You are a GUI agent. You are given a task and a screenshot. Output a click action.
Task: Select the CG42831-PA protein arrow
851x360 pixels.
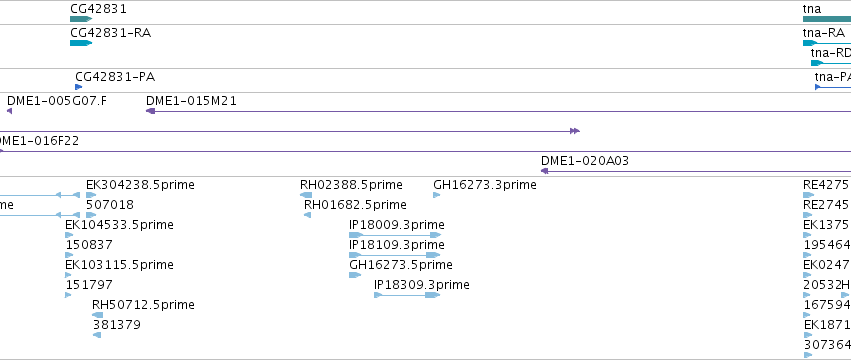pyautogui.click(x=79, y=87)
